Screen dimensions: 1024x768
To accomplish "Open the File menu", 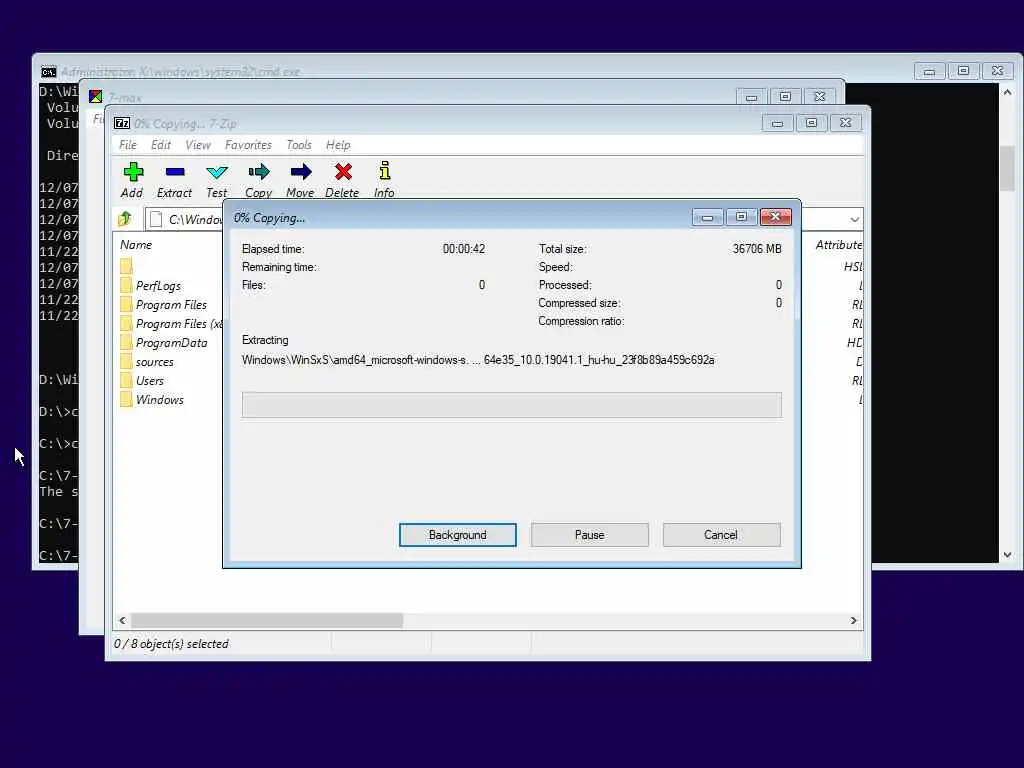I will click(x=128, y=145).
